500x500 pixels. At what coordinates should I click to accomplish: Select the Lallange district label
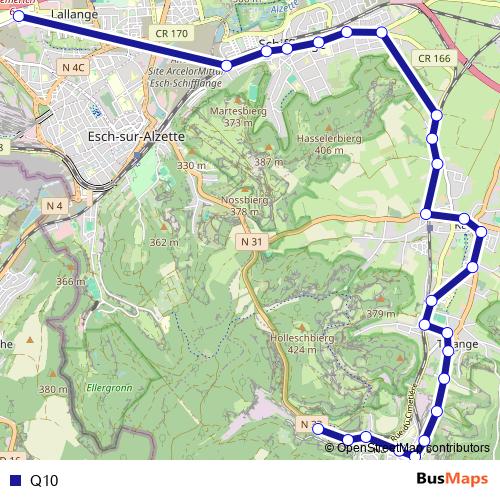[x=74, y=14]
